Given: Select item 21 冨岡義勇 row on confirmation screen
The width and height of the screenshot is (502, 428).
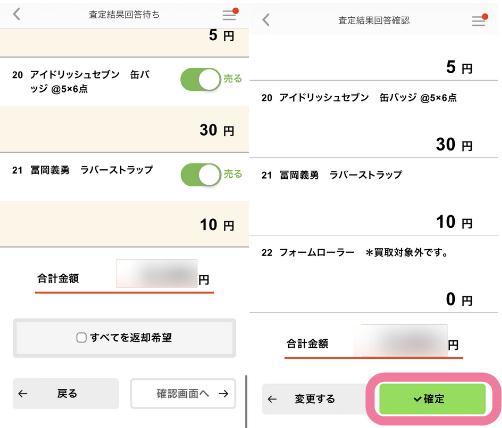Looking at the screenshot, I should [374, 197].
